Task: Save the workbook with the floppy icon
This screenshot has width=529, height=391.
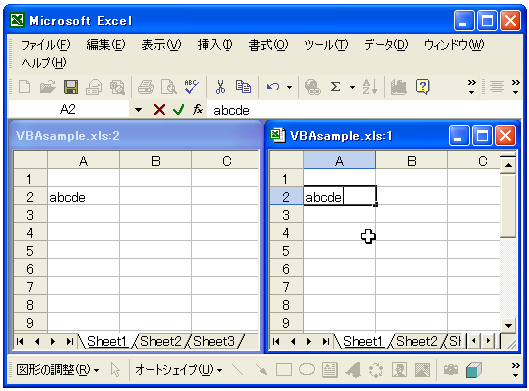Action: click(x=71, y=87)
